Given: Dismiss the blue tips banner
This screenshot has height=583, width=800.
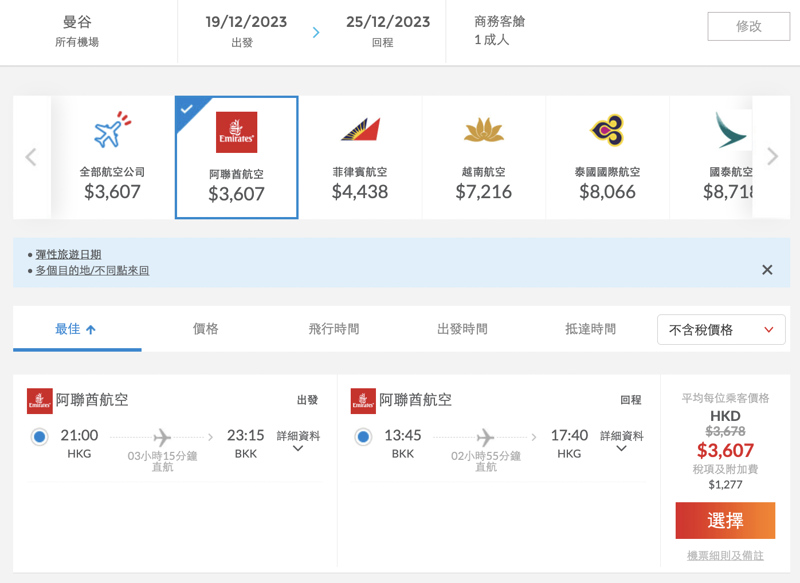Looking at the screenshot, I should point(767,270).
